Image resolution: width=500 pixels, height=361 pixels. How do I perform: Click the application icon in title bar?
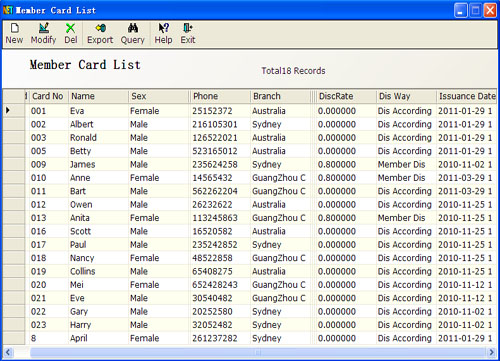pos(8,10)
